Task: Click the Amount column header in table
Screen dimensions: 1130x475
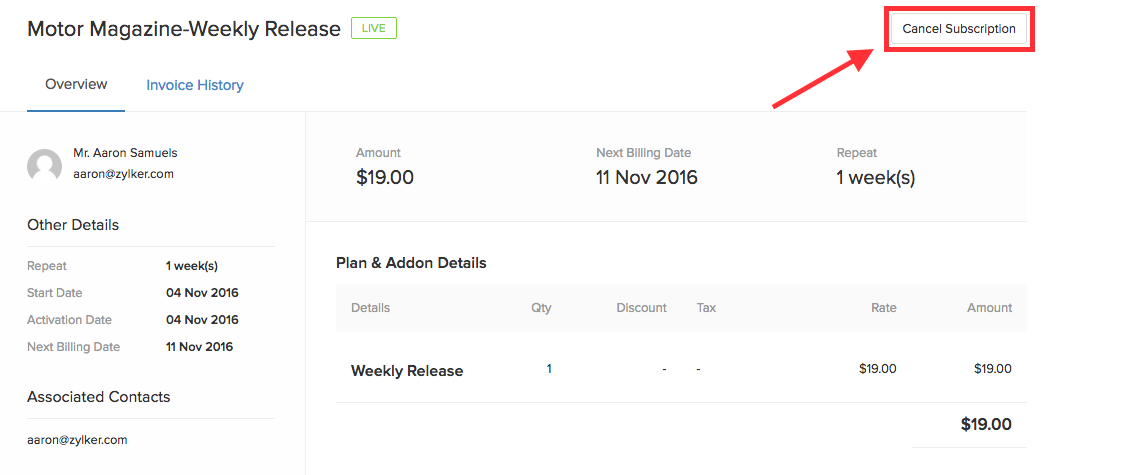Action: 989,308
